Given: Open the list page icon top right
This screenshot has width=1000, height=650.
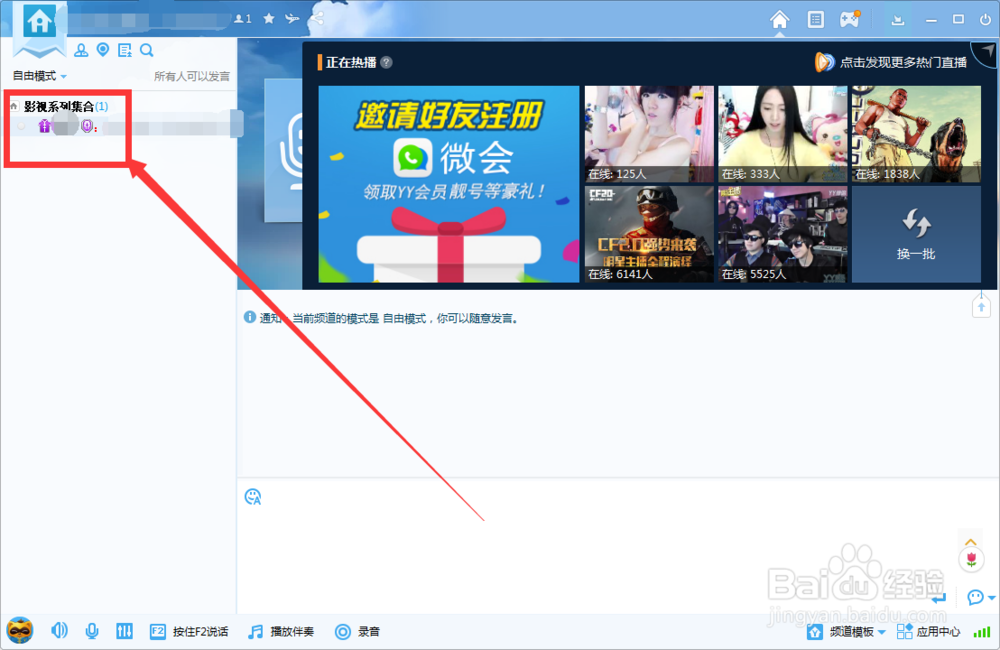Looking at the screenshot, I should coord(815,20).
